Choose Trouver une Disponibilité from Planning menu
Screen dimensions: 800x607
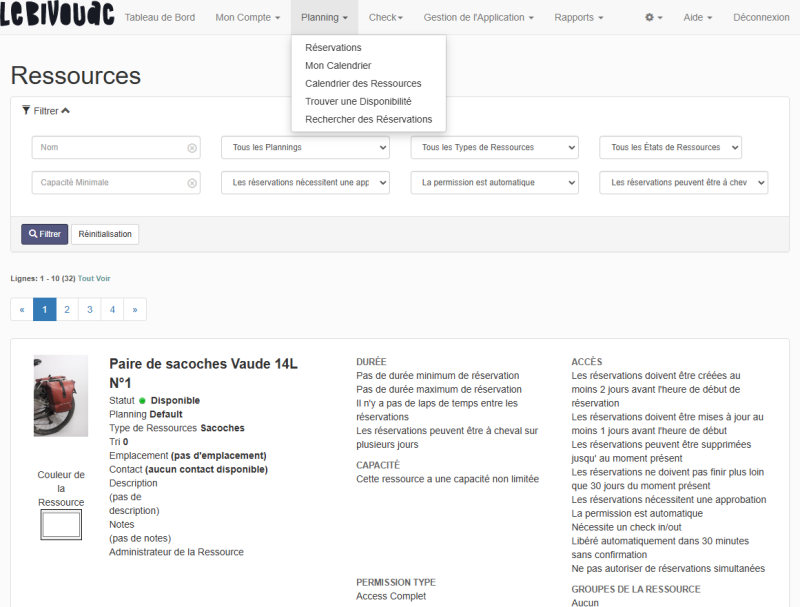(x=358, y=101)
